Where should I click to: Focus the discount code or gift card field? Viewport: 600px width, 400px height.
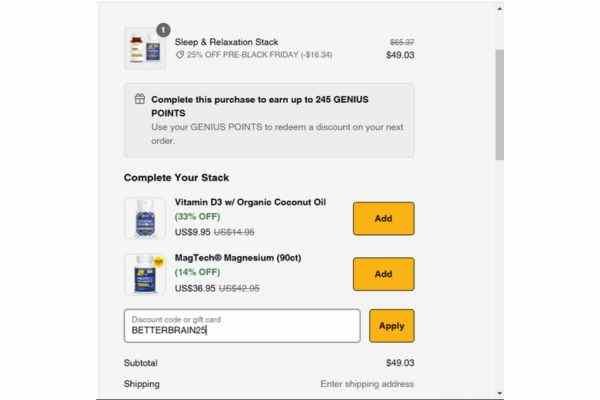click(x=242, y=326)
